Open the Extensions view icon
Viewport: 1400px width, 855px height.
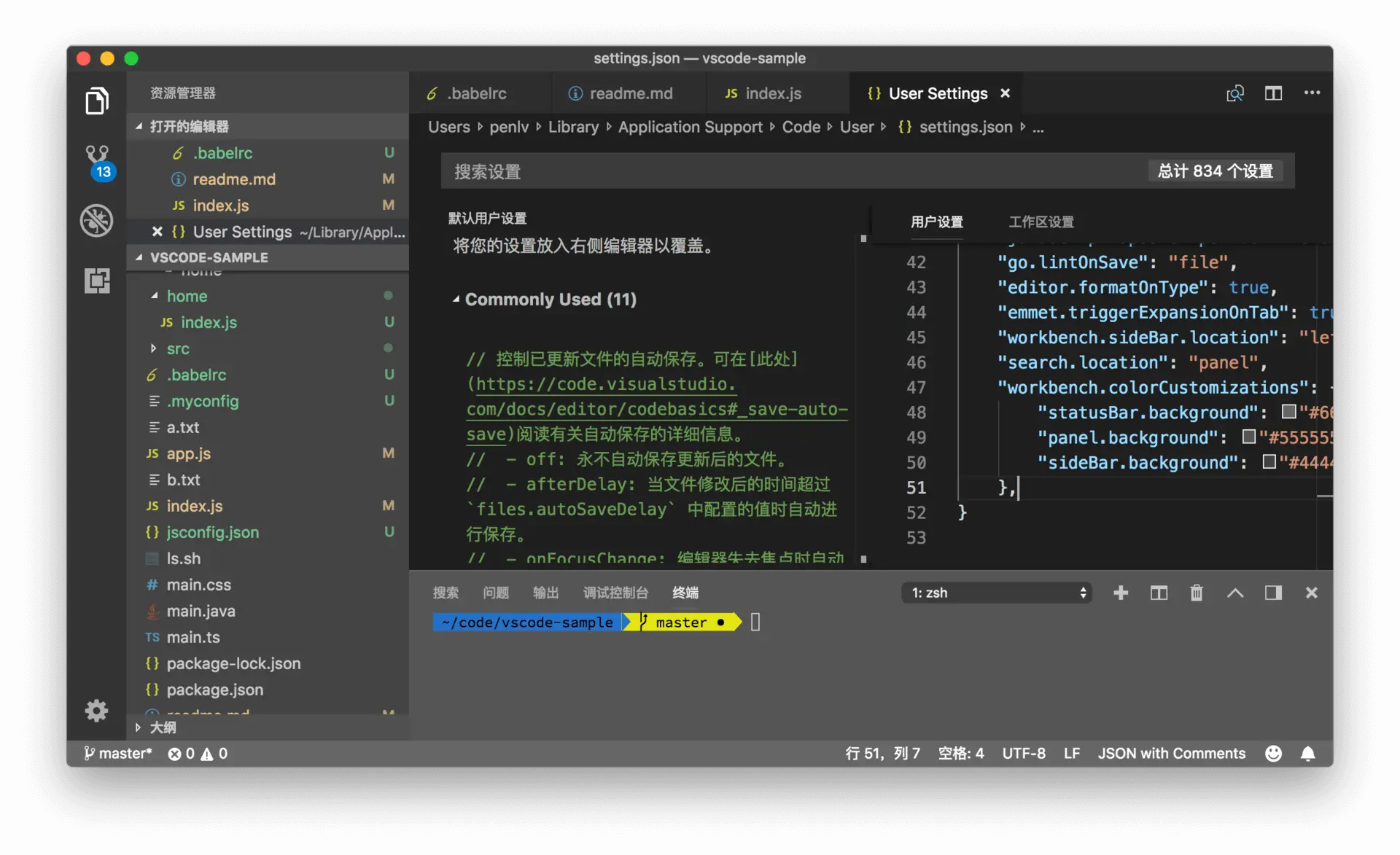coord(97,281)
